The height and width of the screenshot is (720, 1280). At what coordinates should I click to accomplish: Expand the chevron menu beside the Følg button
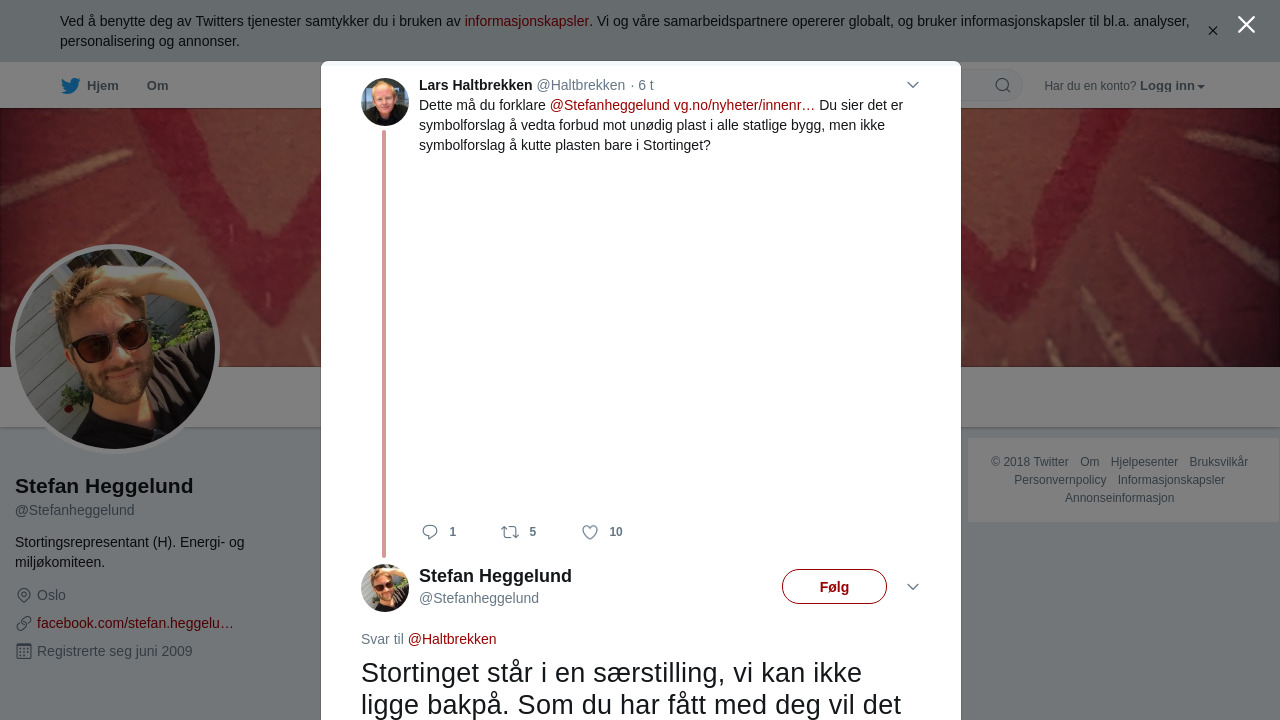[x=913, y=587]
